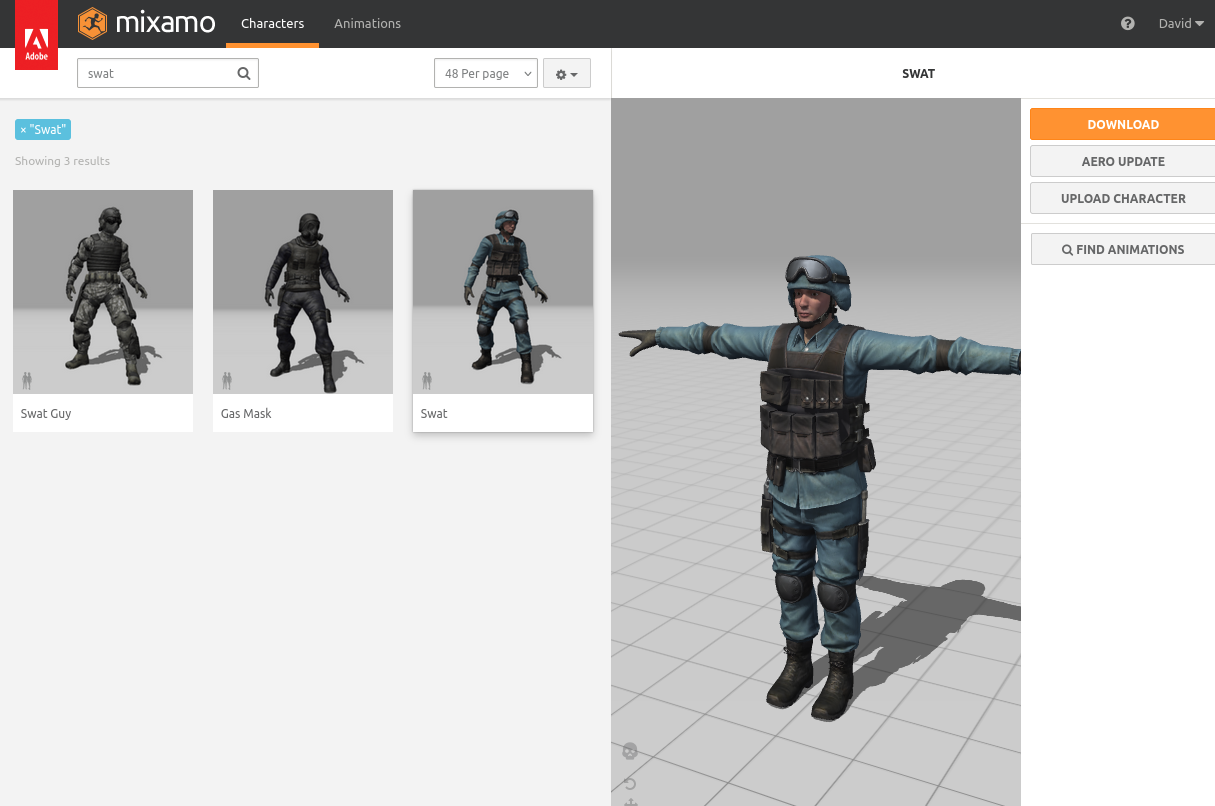Reset the camera with the rotate arrow icon
Screen dimensions: 1215x806
pos(630,783)
